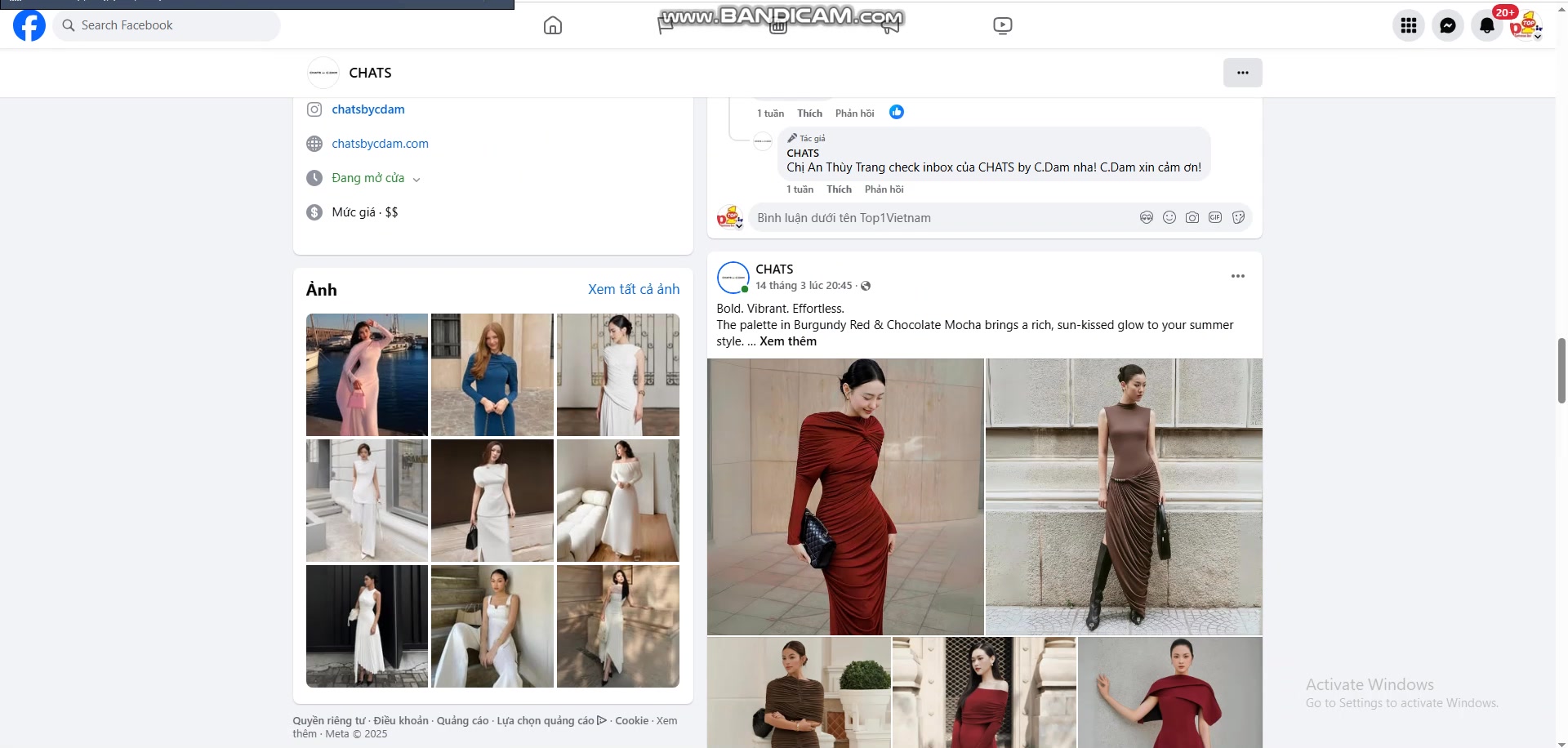Open the red dress post photo
The width and height of the screenshot is (1568, 748).
(845, 496)
